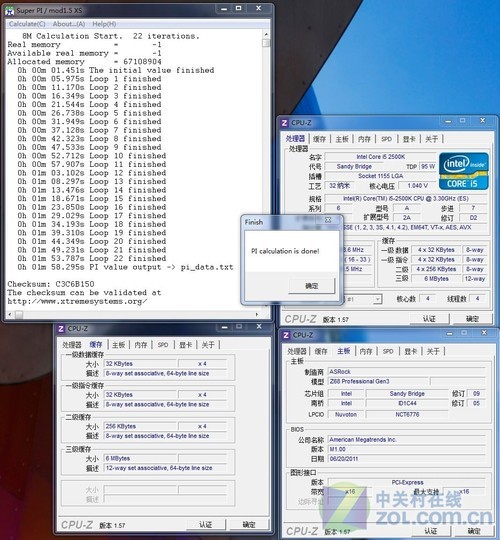The width and height of the screenshot is (500, 540).
Task: Minimize the processor CPU-Z window
Action: point(448,121)
